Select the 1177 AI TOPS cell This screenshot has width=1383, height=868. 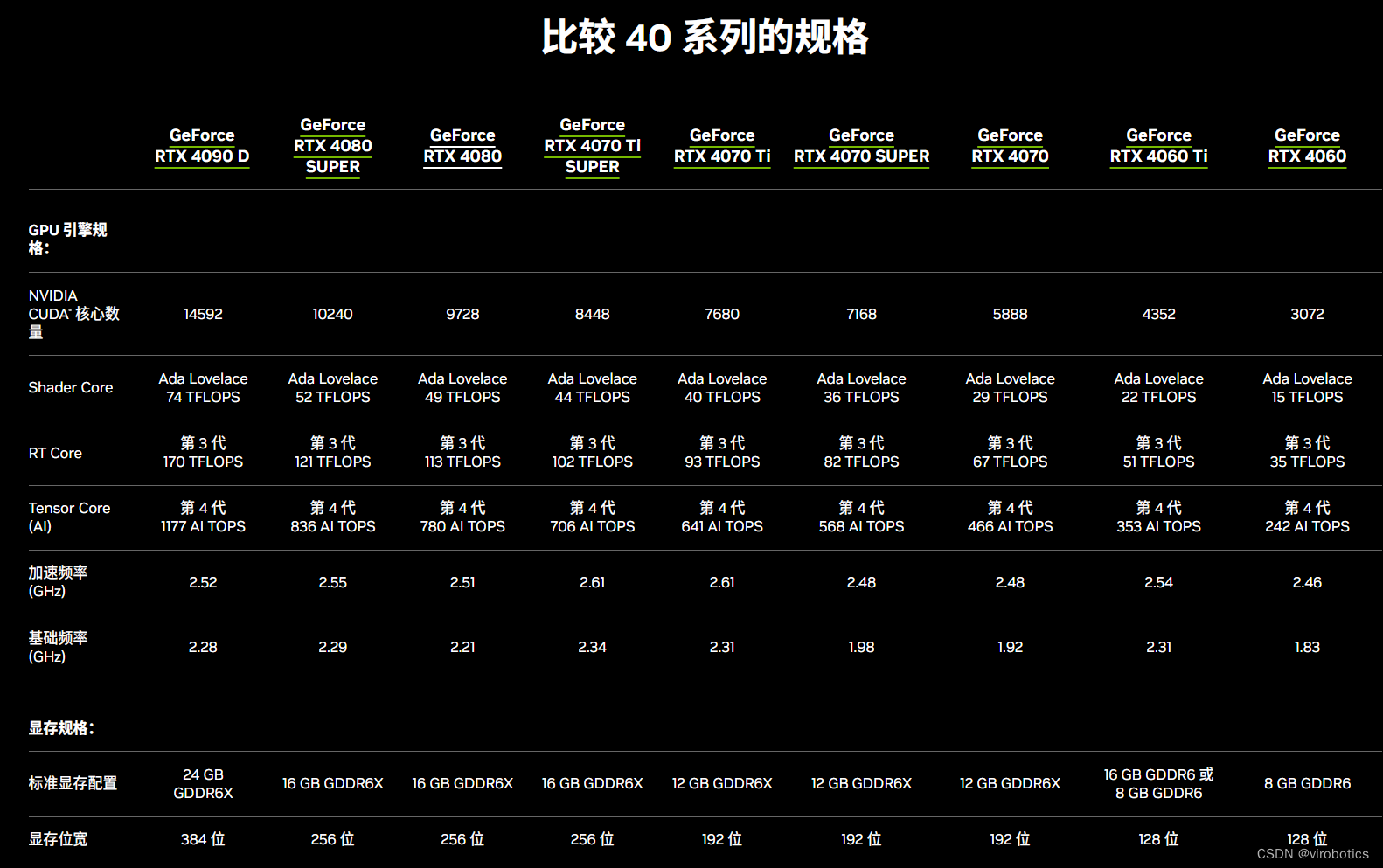(x=203, y=517)
